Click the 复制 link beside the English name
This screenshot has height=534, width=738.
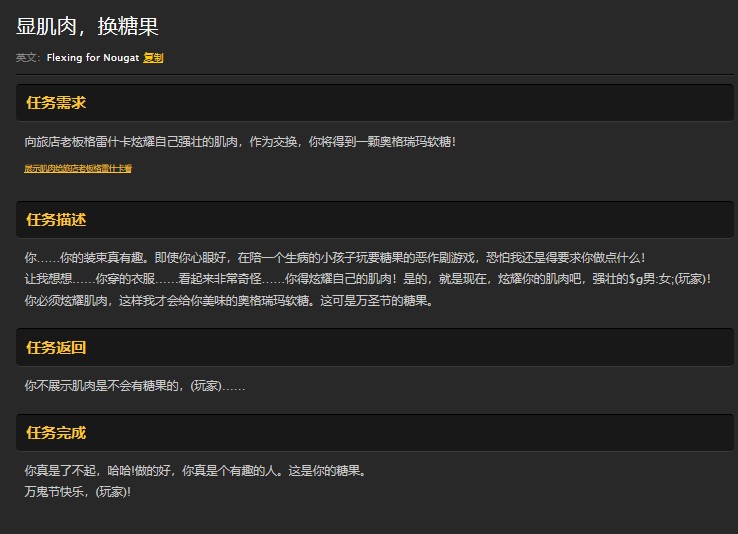[153, 58]
